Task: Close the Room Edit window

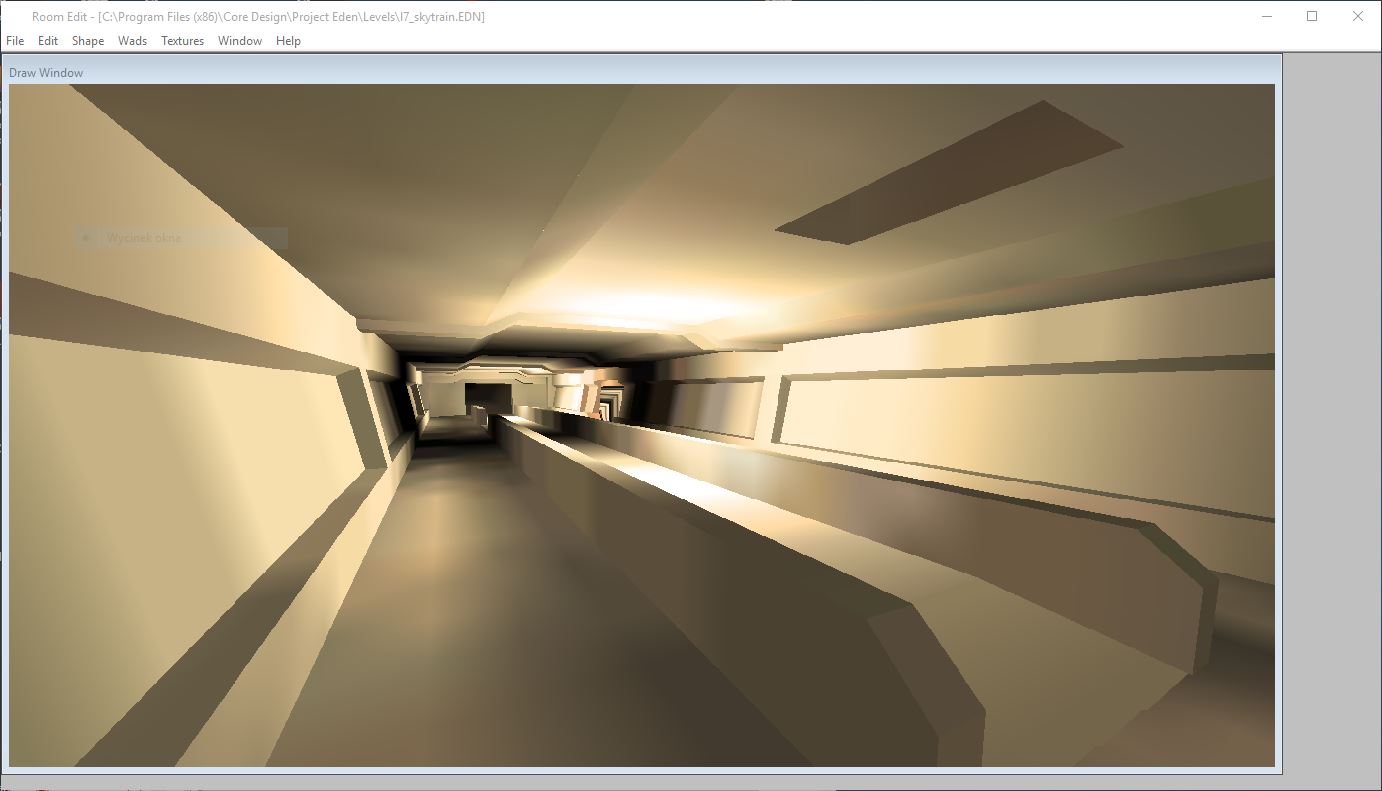Action: 1358,16
